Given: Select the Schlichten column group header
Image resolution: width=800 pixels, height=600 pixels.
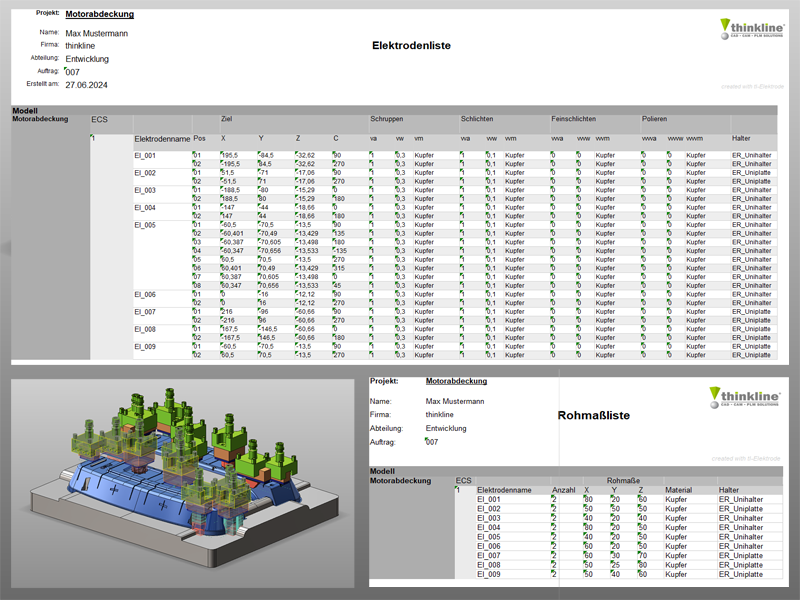Looking at the screenshot, I should (x=477, y=119).
